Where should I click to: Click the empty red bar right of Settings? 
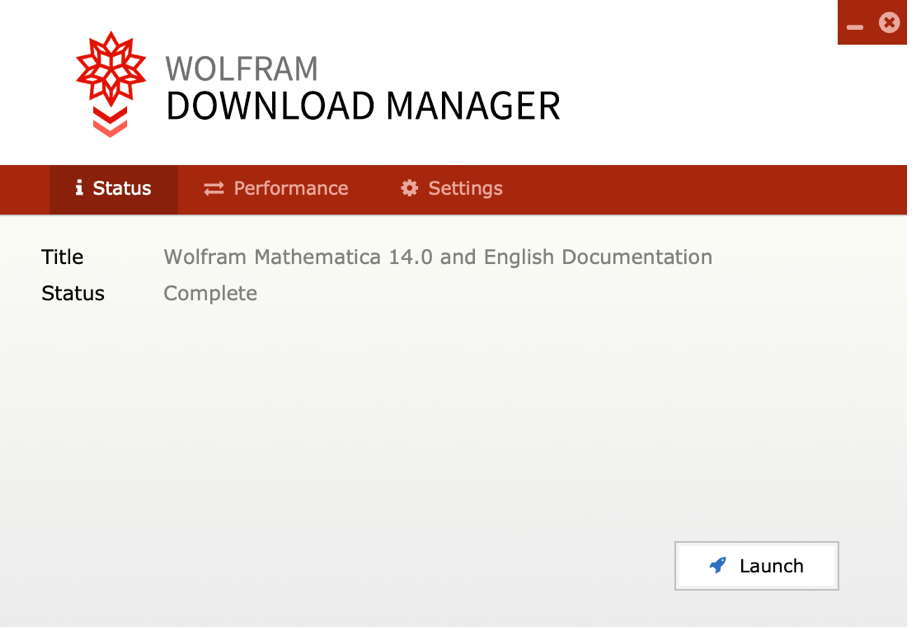pyautogui.click(x=706, y=189)
